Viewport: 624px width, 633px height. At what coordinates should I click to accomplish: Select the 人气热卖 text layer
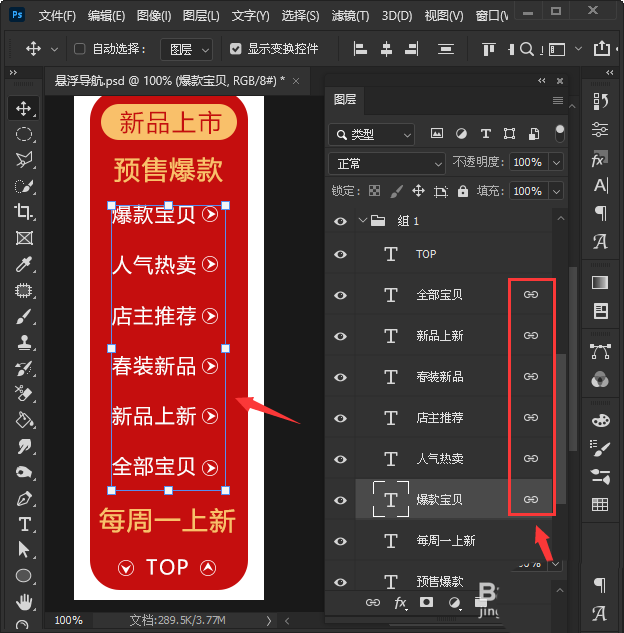(x=439, y=459)
